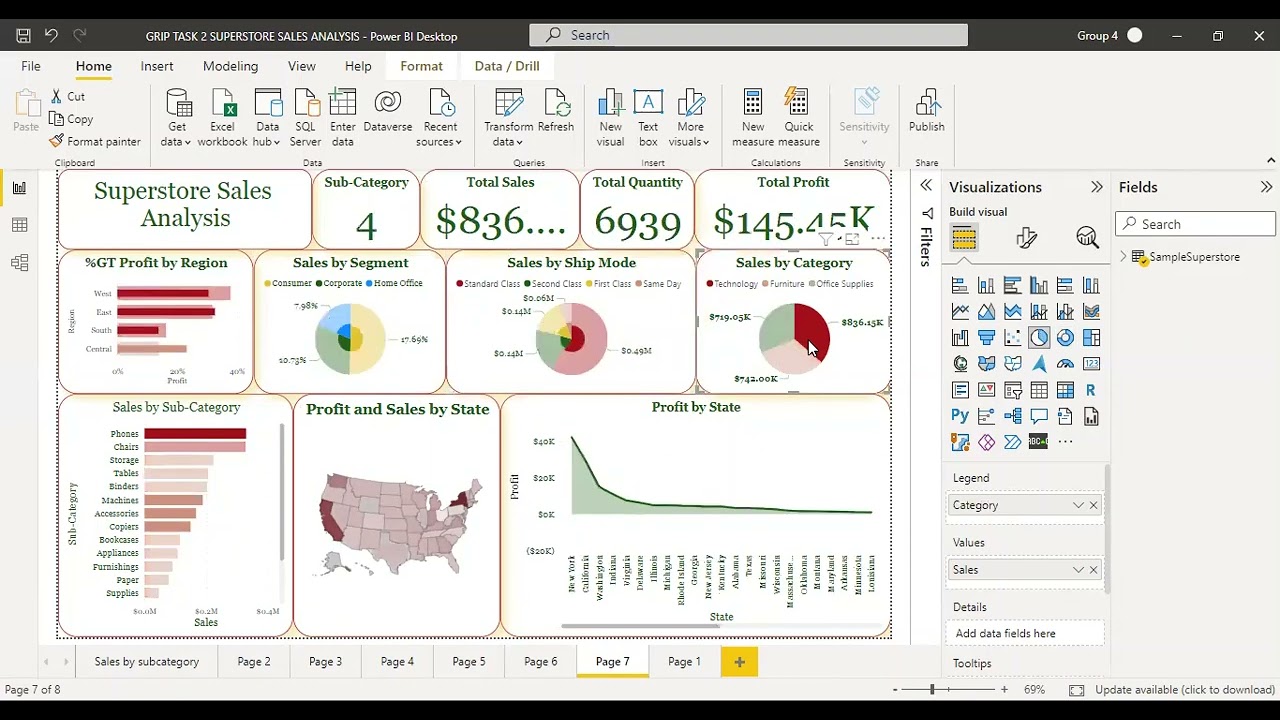Select the Funnel visual
This screenshot has width=1280, height=720.
986,338
